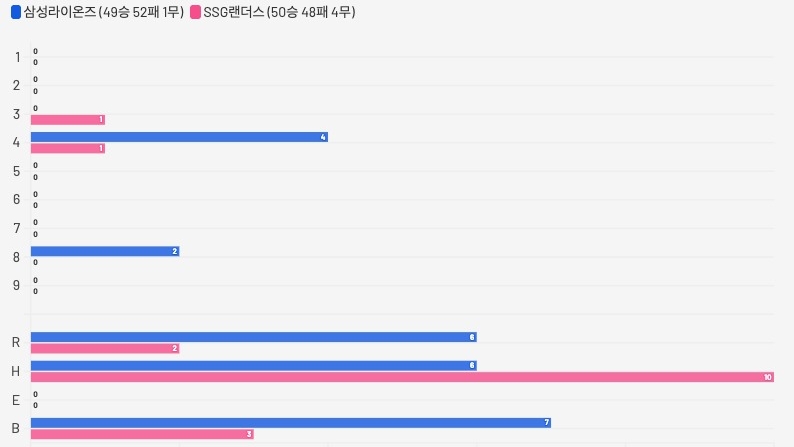Select the pink bar in inning 4
The height and width of the screenshot is (447, 794).
click(67, 148)
